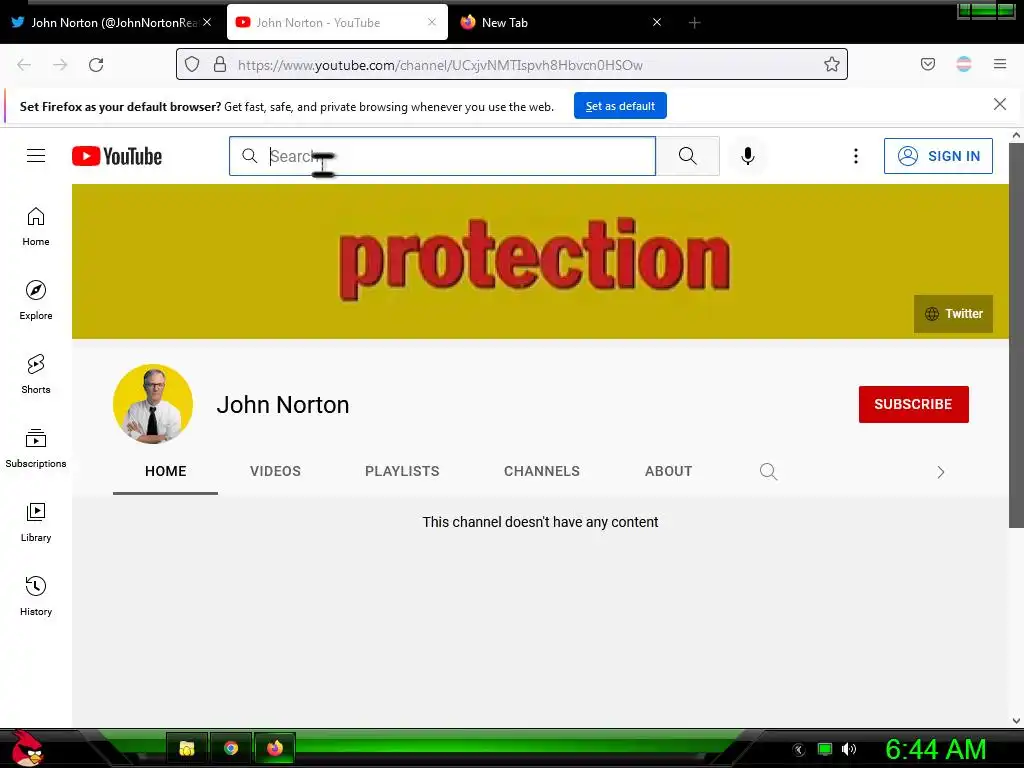Switch to the New Tab tab
The image size is (1024, 768).
562,22
